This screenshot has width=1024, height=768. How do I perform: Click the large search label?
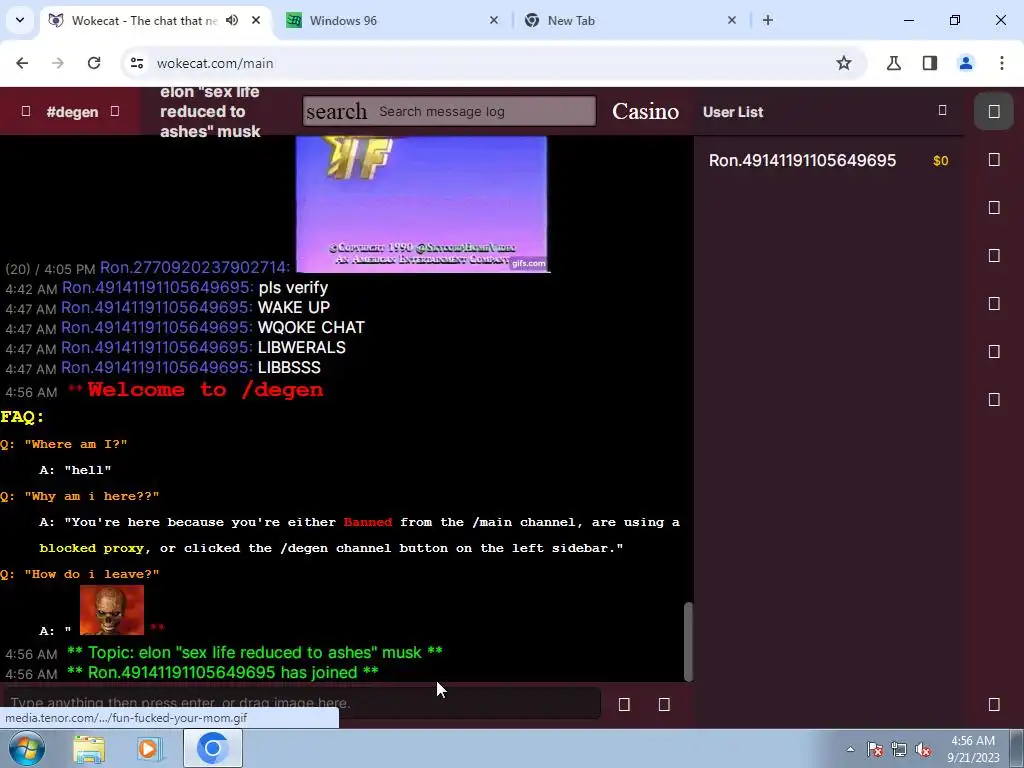click(336, 112)
